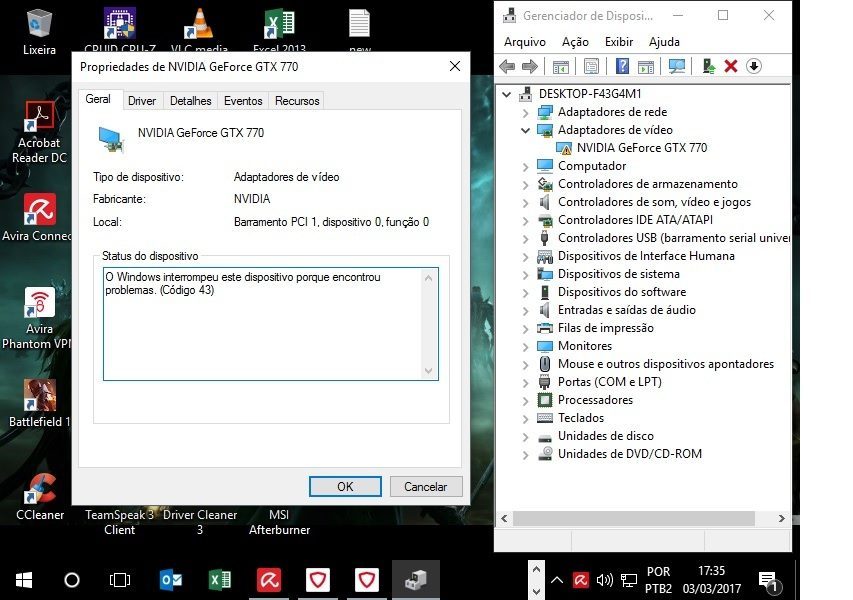Expand the Processadores node

point(526,400)
